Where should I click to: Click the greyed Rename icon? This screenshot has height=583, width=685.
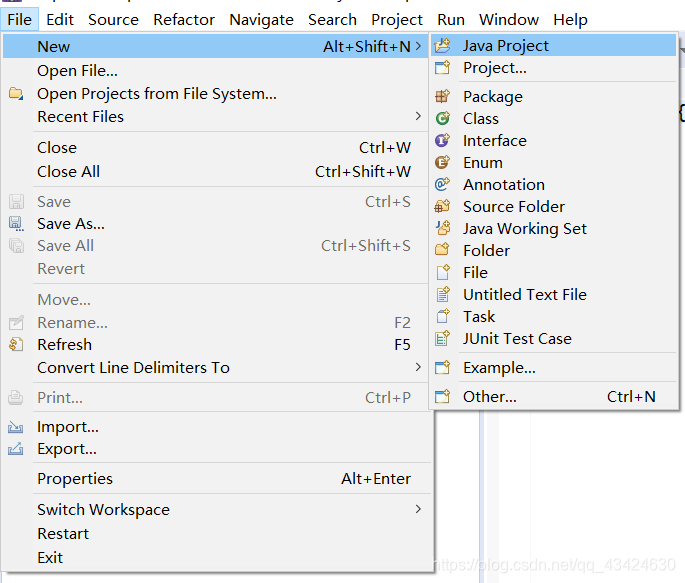pos(16,323)
